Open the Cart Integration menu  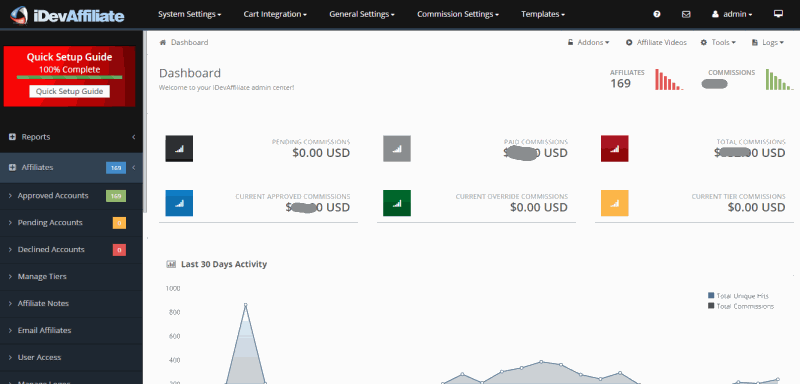point(275,14)
